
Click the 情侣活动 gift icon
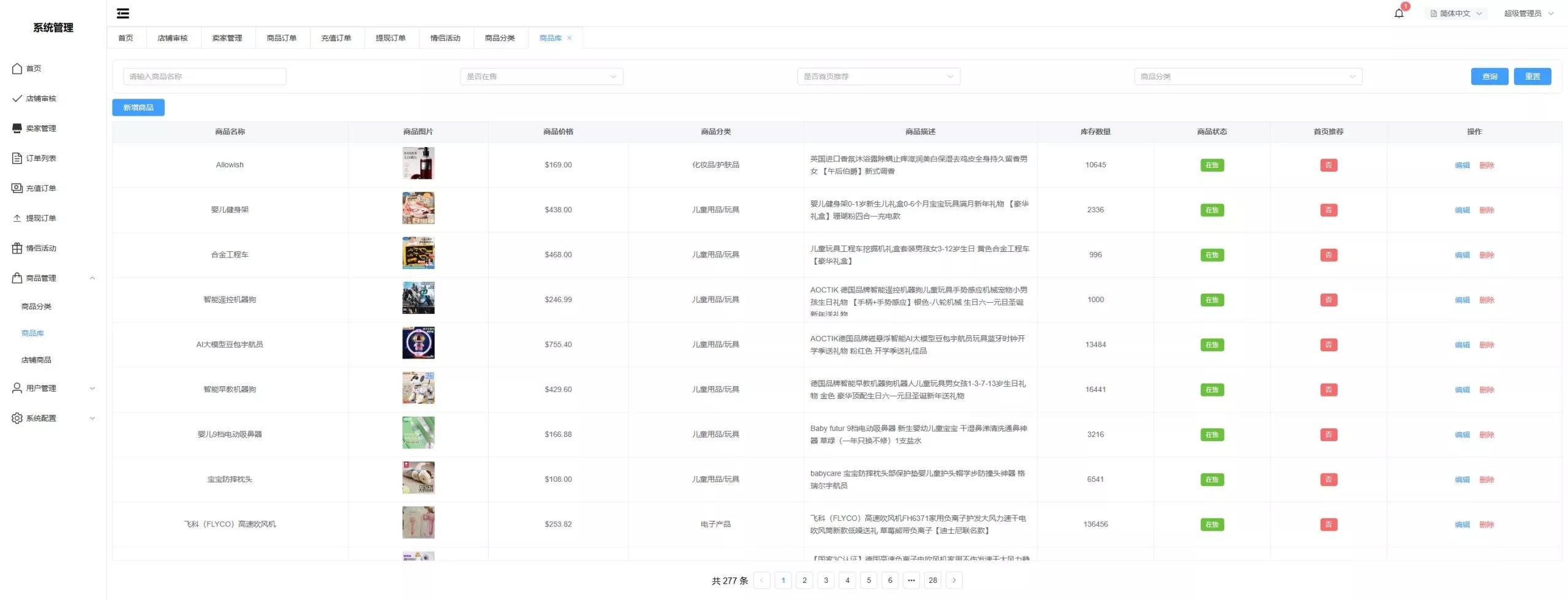click(x=17, y=248)
